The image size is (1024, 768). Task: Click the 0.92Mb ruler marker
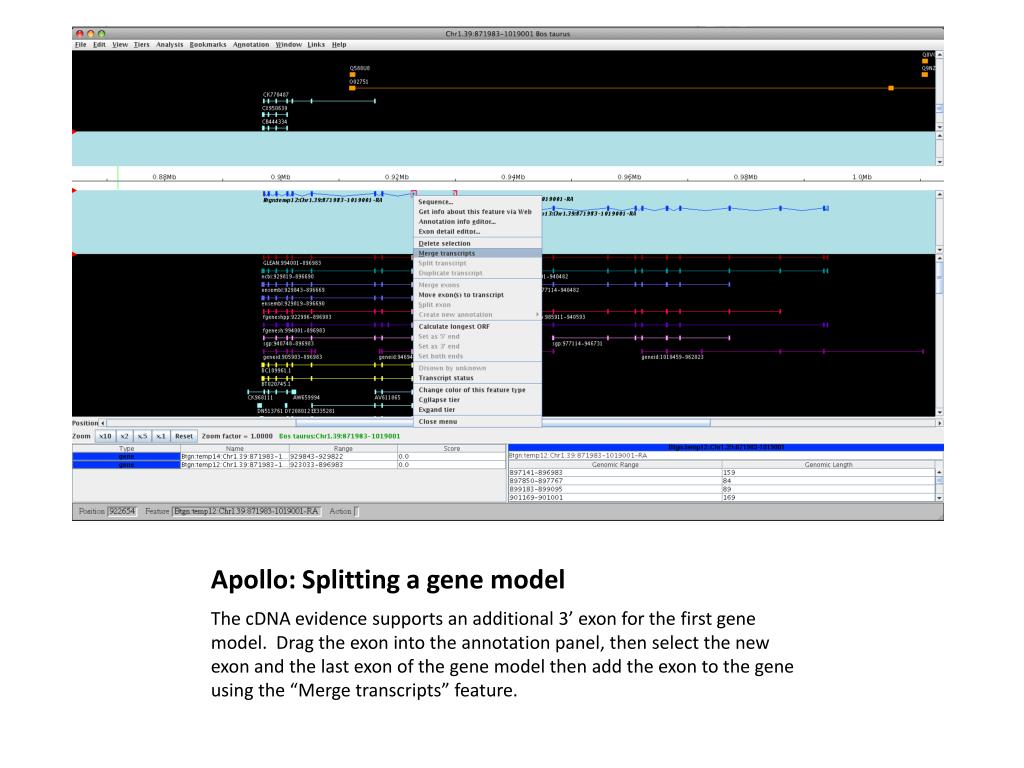point(396,177)
